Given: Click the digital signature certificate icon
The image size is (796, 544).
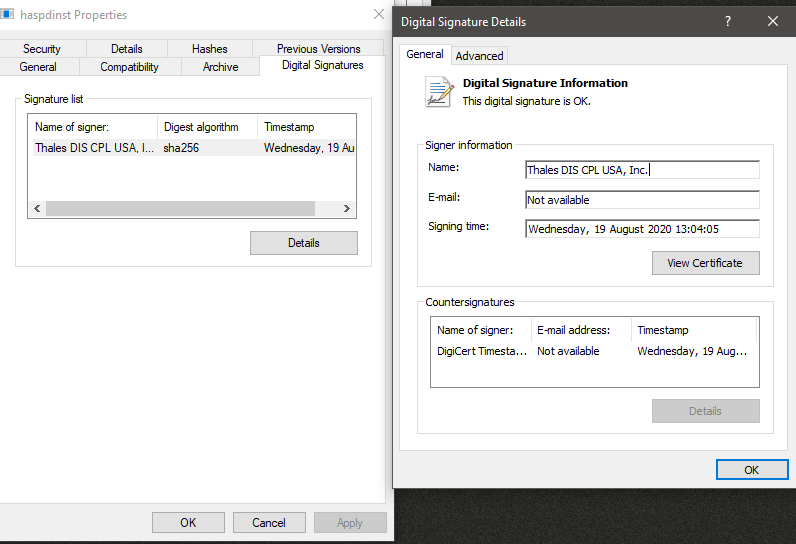Looking at the screenshot, I should coord(439,91).
